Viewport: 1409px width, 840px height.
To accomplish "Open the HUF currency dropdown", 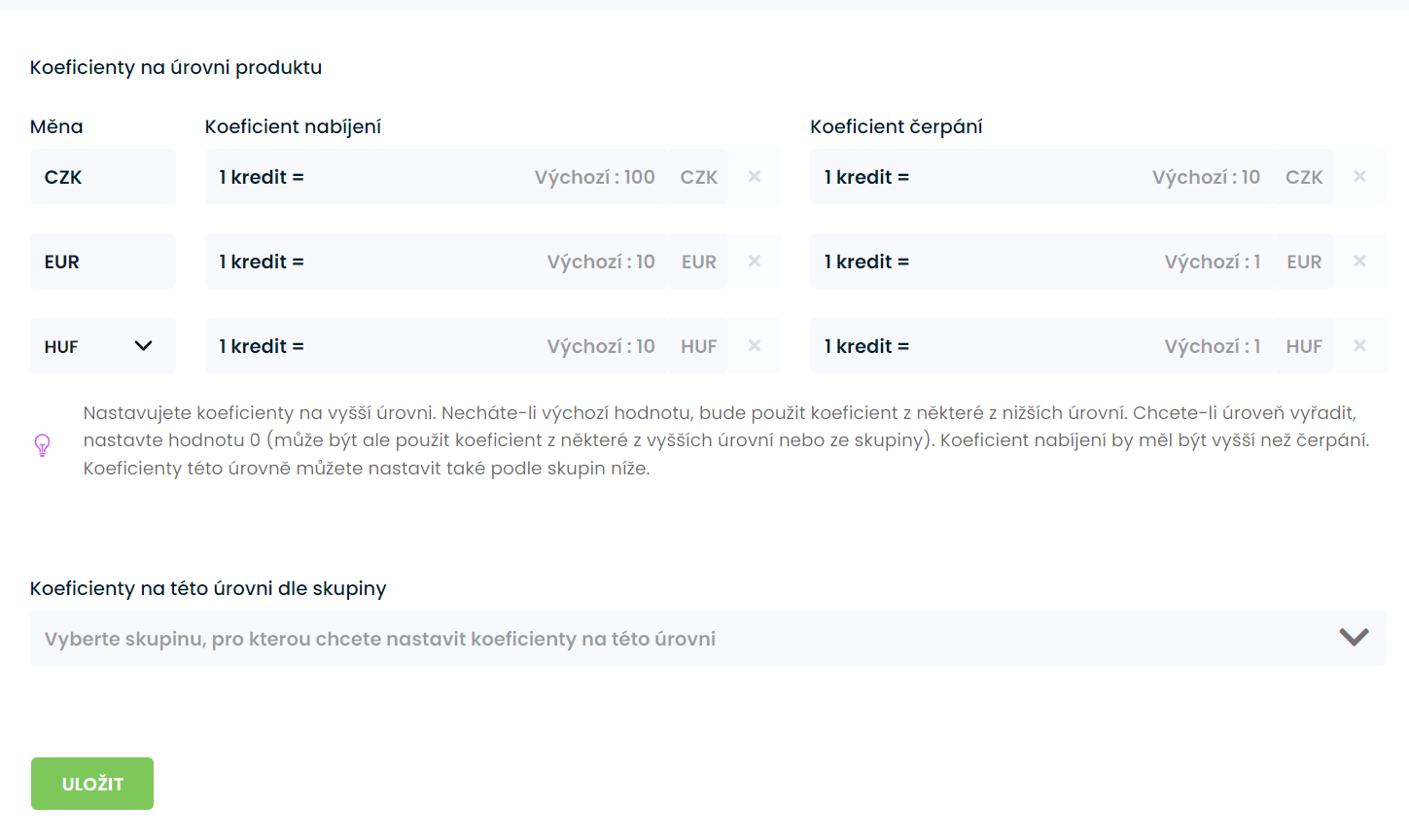I will (x=103, y=346).
